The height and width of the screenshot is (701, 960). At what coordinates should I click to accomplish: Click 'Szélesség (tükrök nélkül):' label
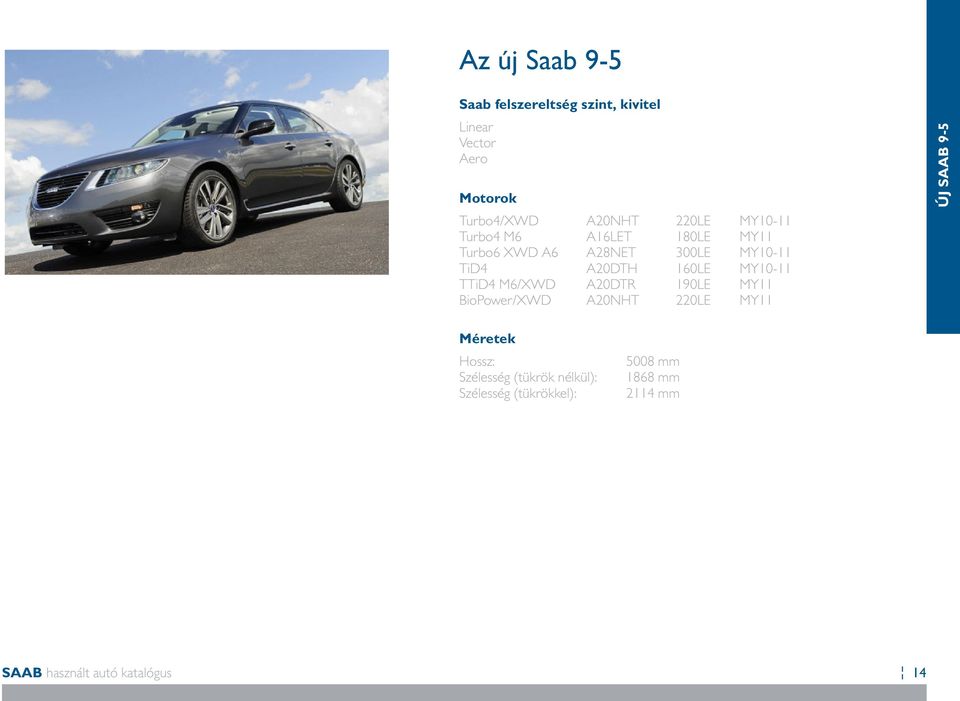[528, 377]
